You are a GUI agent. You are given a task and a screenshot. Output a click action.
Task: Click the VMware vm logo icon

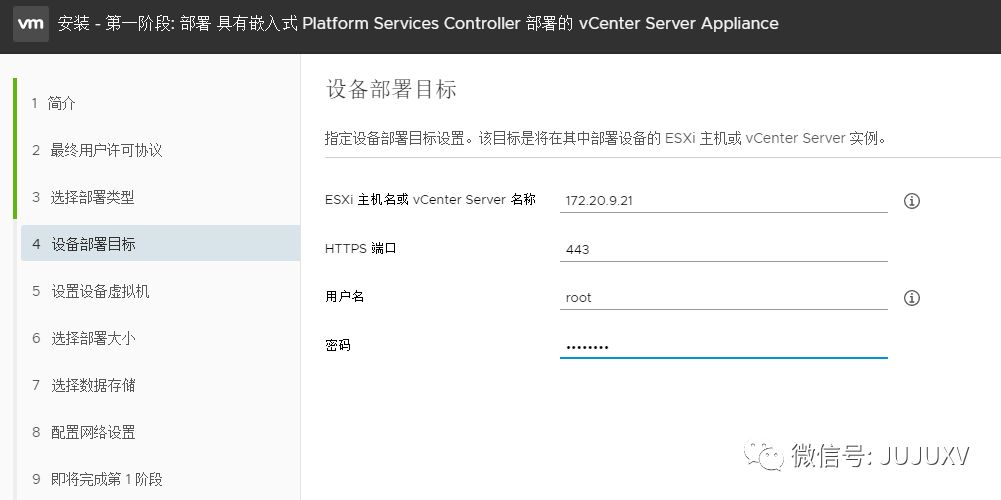tap(31, 24)
